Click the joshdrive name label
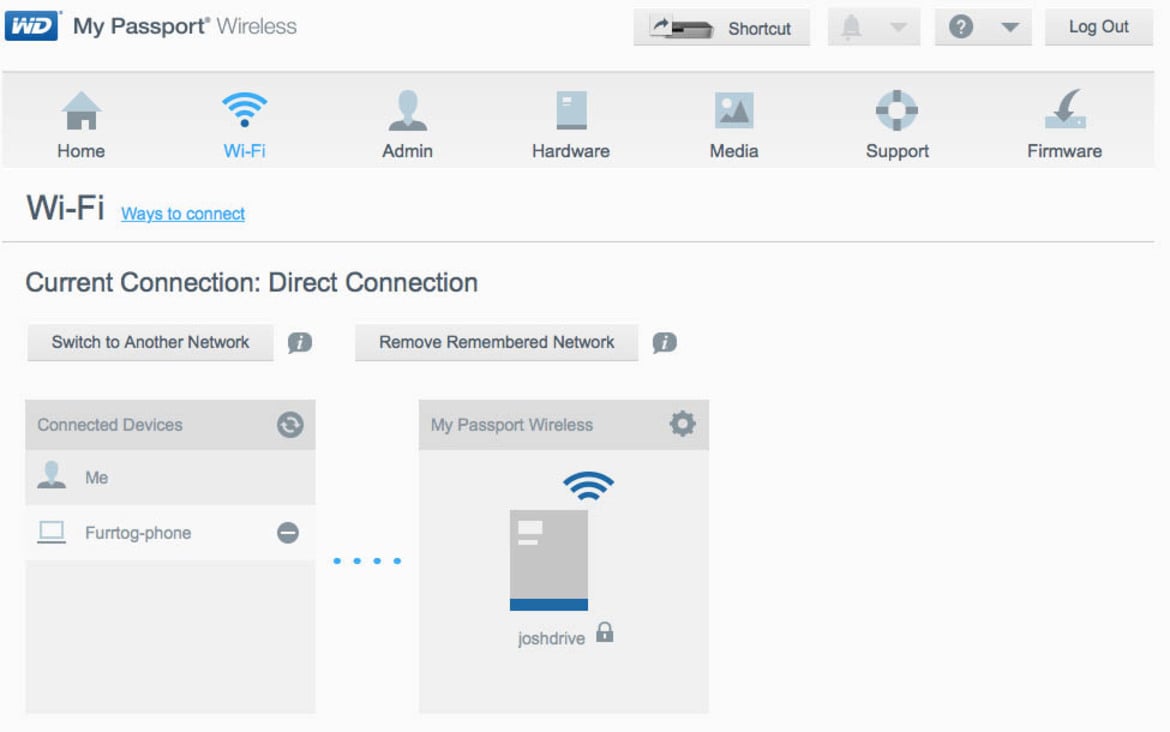The height and width of the screenshot is (732, 1170). click(551, 639)
